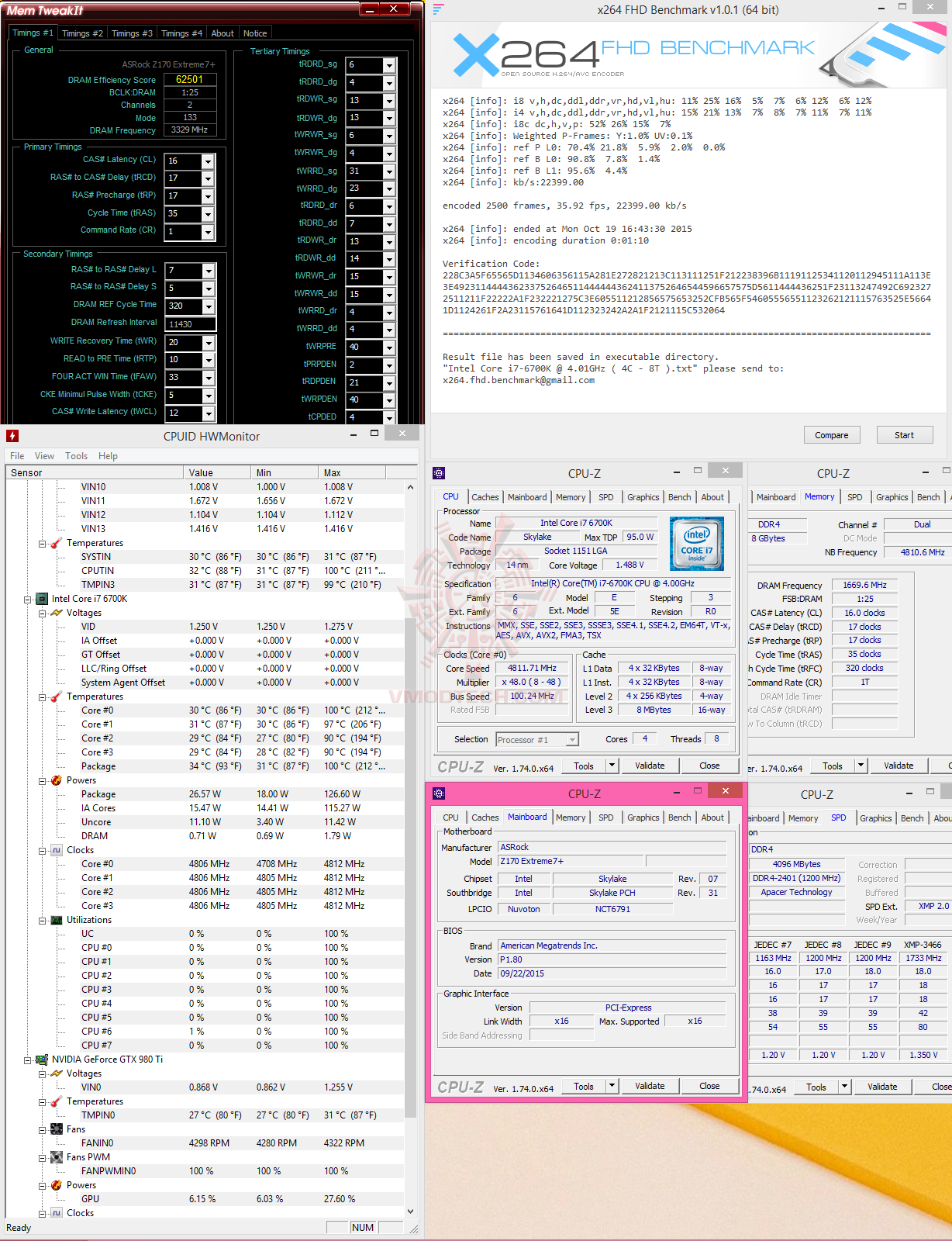Click DRAM Refresh Interval field 11430
Screen dimensions: 952x1241
pyautogui.click(x=190, y=324)
